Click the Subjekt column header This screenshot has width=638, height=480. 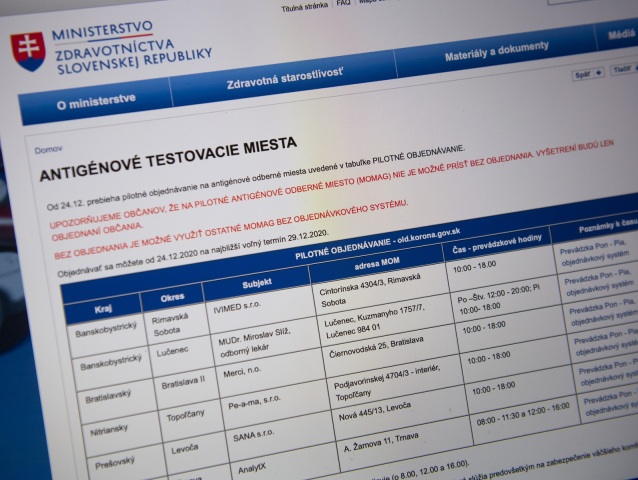(257, 284)
